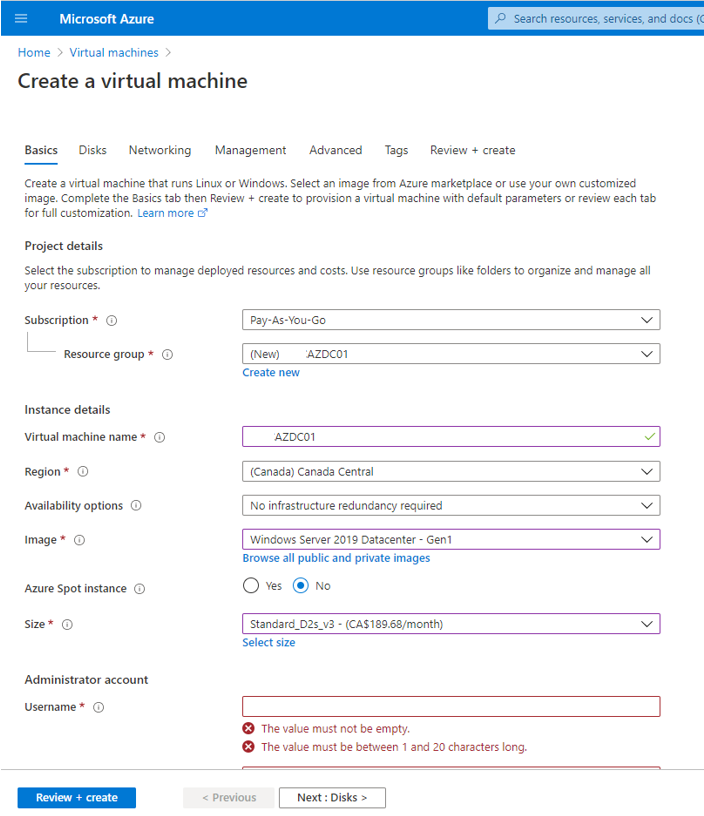Switch to the Basics tab
Screen dimensions: 704x816
tap(41, 150)
